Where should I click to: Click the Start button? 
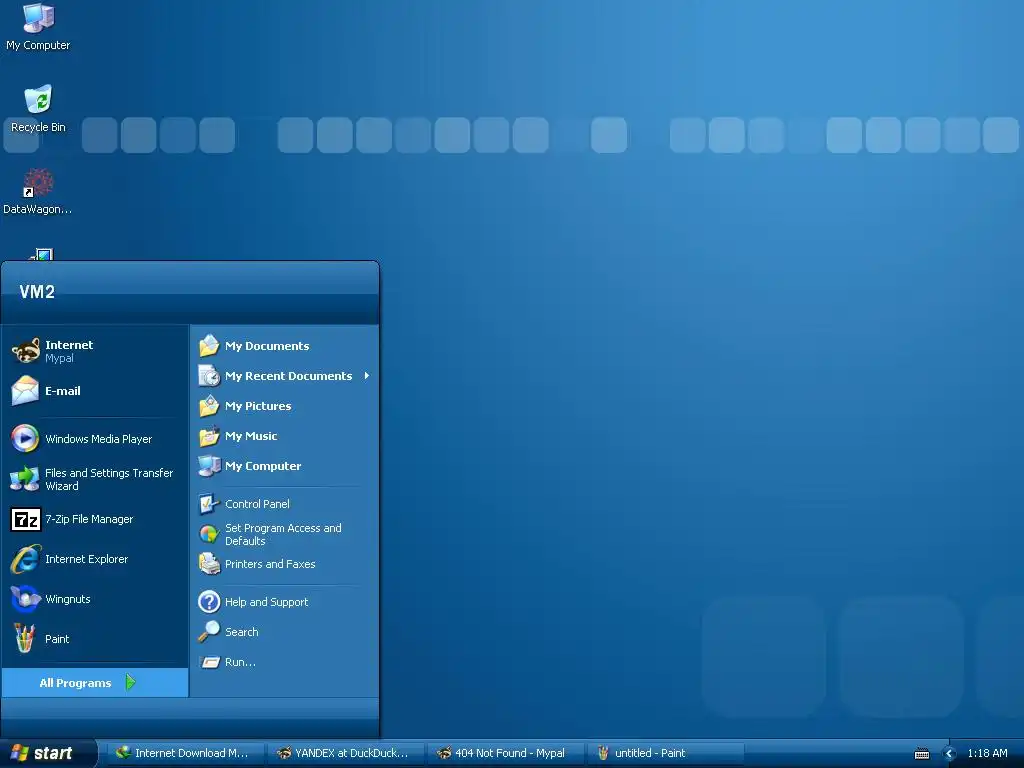tap(47, 753)
